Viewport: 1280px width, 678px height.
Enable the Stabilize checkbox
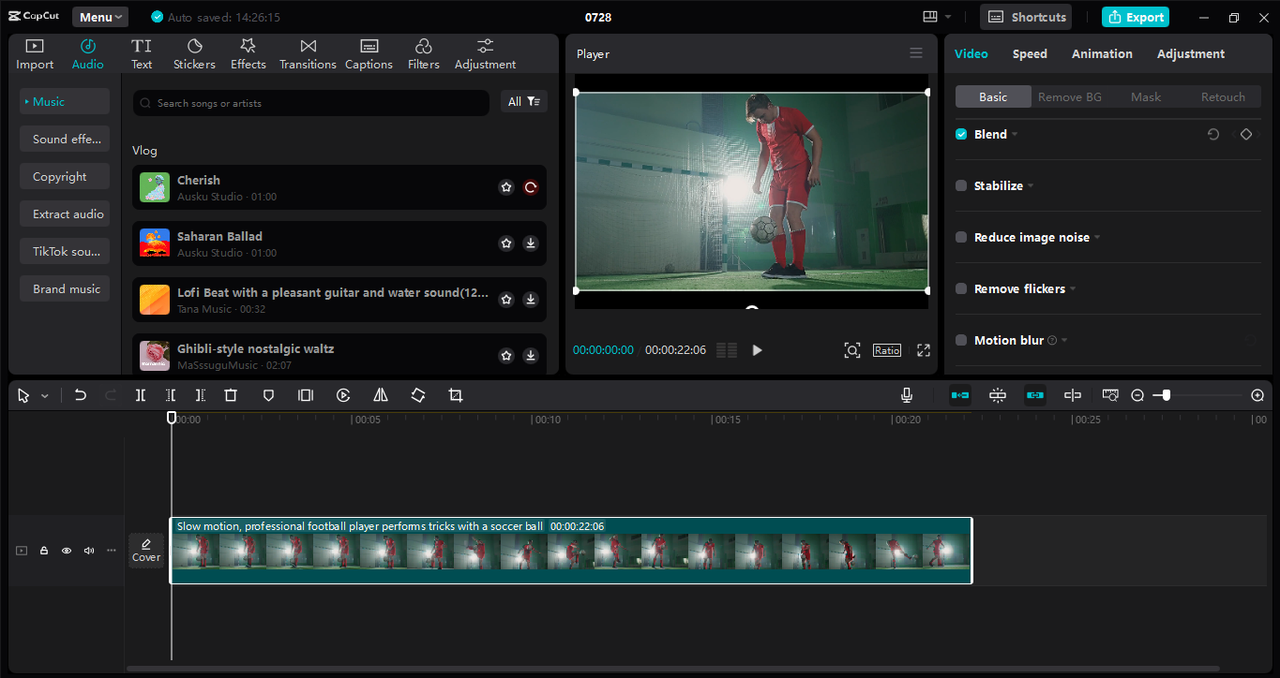click(961, 186)
